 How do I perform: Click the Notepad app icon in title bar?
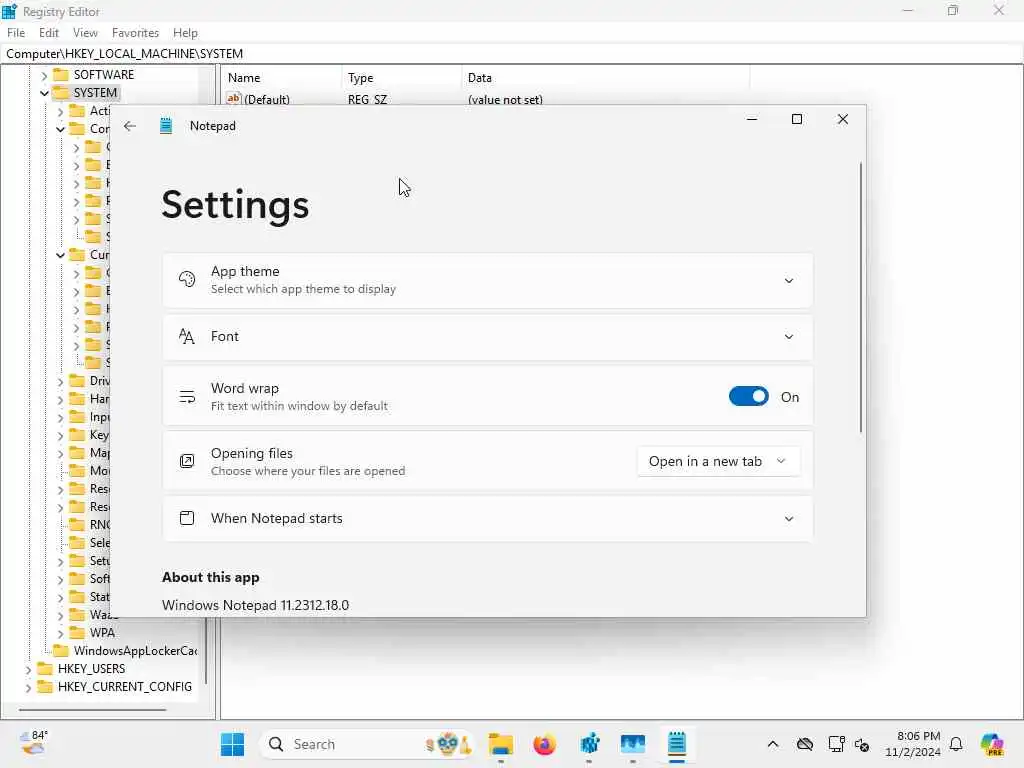[x=166, y=126]
